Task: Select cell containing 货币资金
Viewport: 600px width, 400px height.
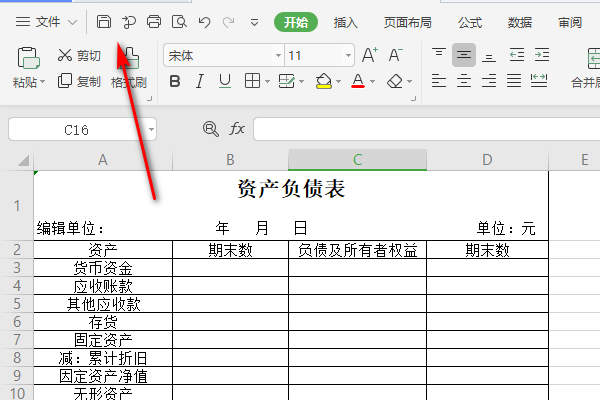Action: (103, 267)
